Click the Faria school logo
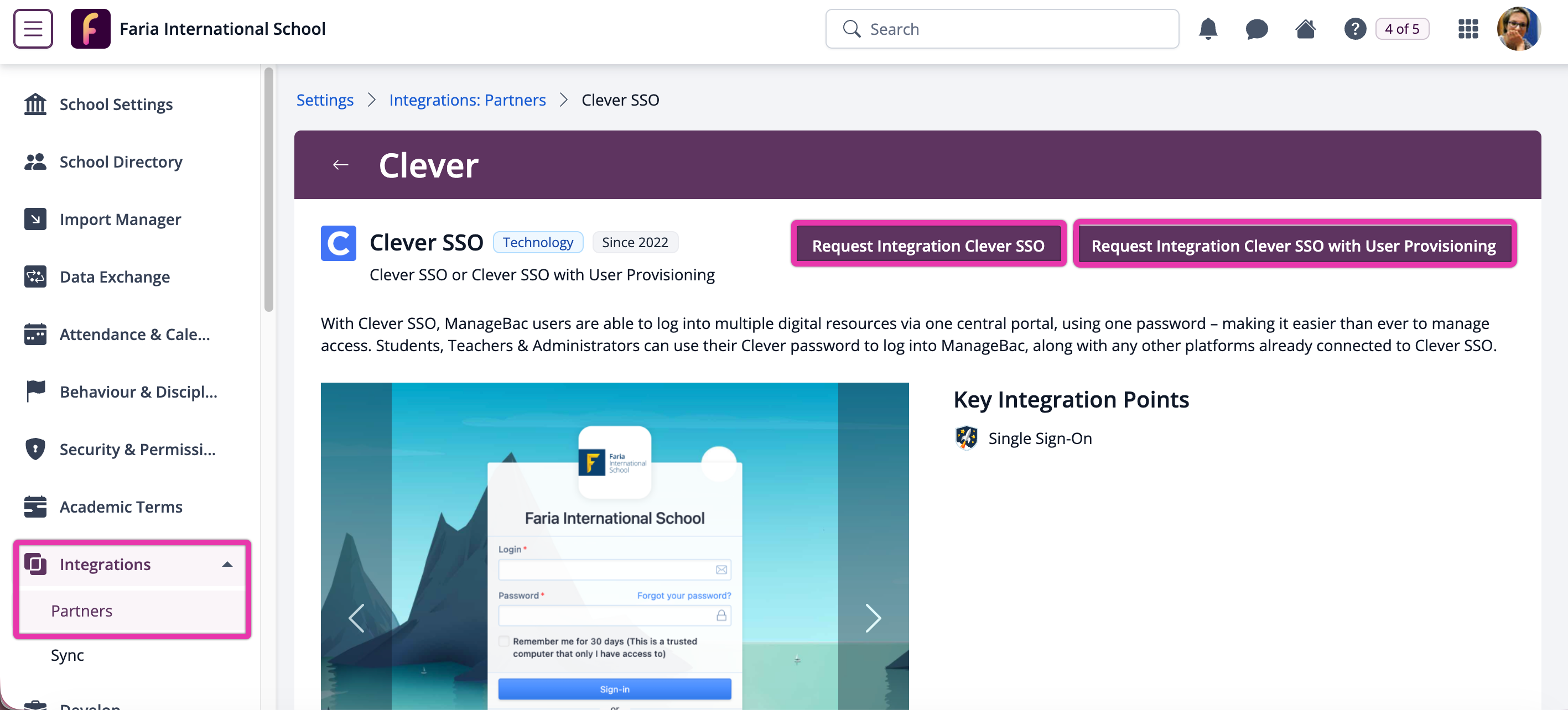Viewport: 1568px width, 710px height. coord(90,29)
